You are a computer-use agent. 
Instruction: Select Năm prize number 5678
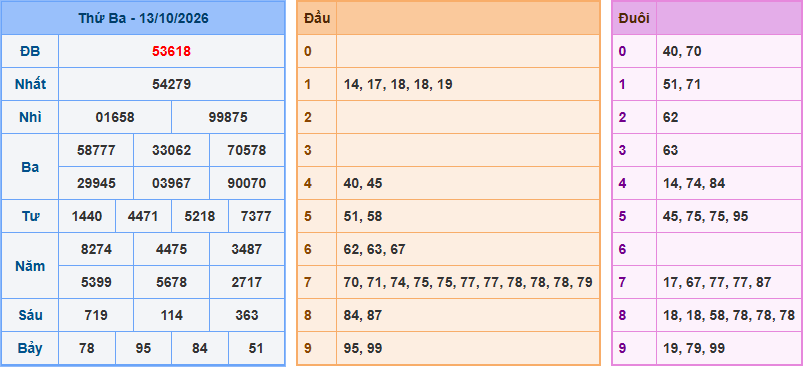click(171, 282)
